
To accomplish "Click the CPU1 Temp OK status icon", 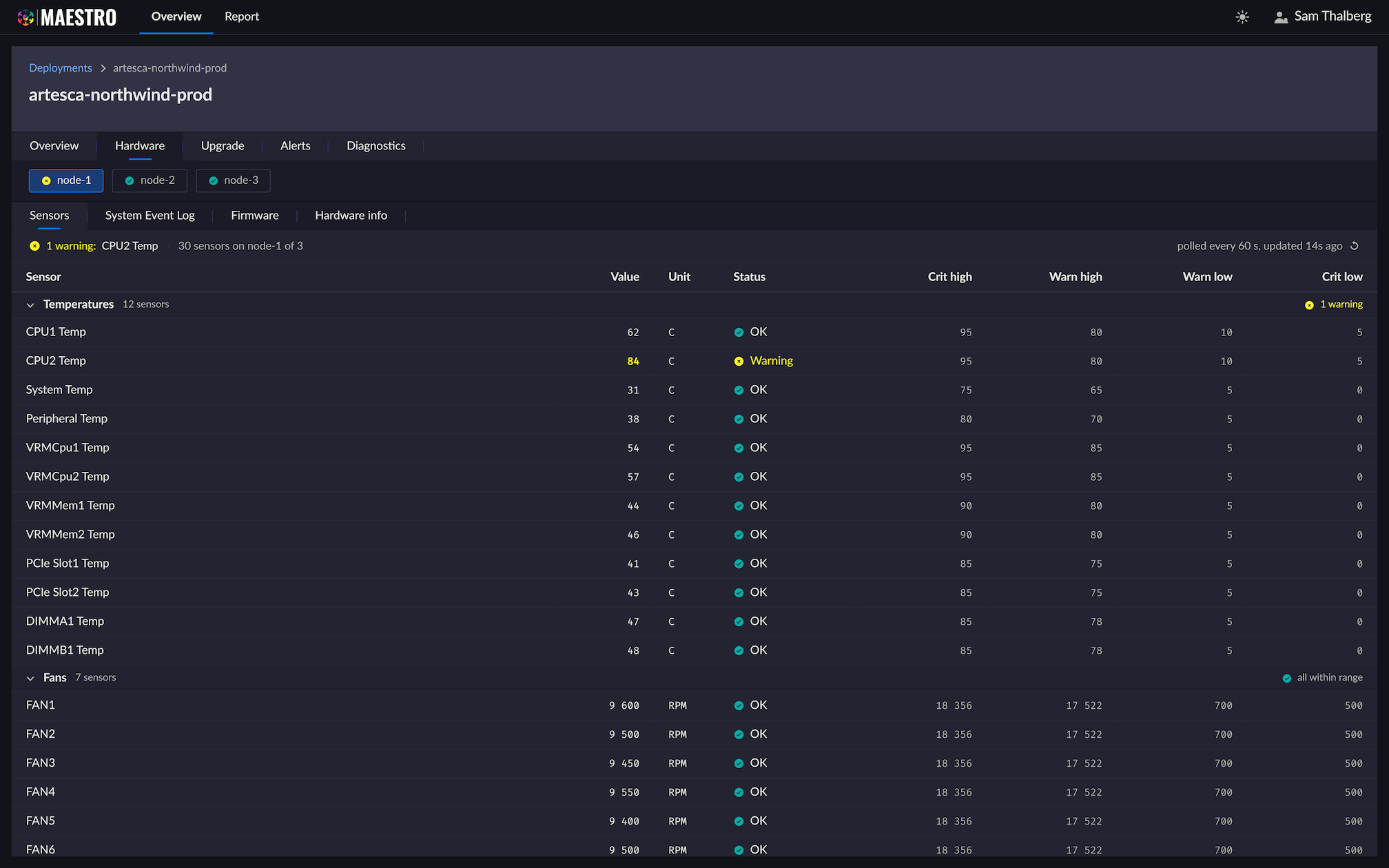I will pyautogui.click(x=739, y=332).
